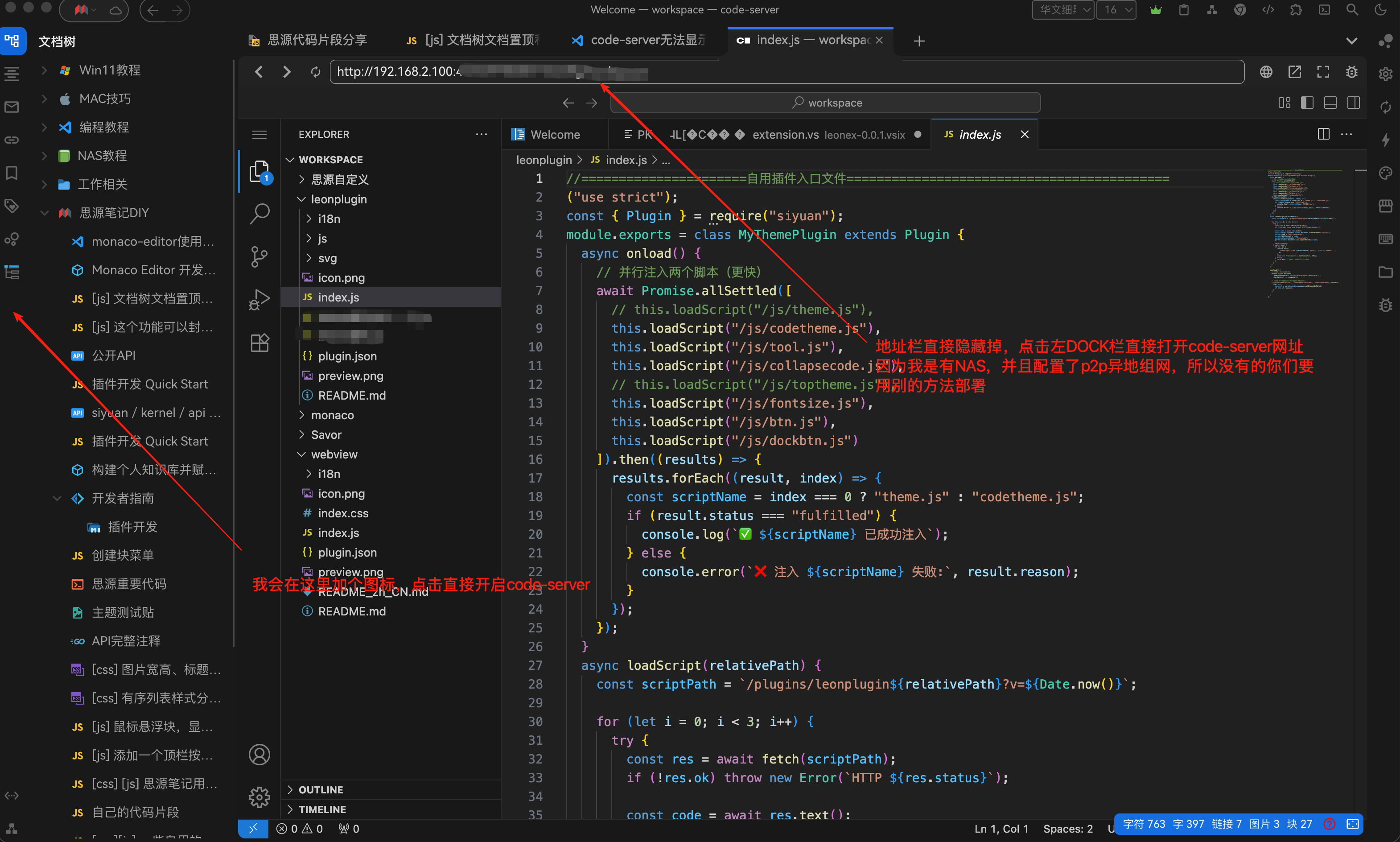Open the Source Control view
This screenshot has height=842, width=1400.
[x=259, y=256]
